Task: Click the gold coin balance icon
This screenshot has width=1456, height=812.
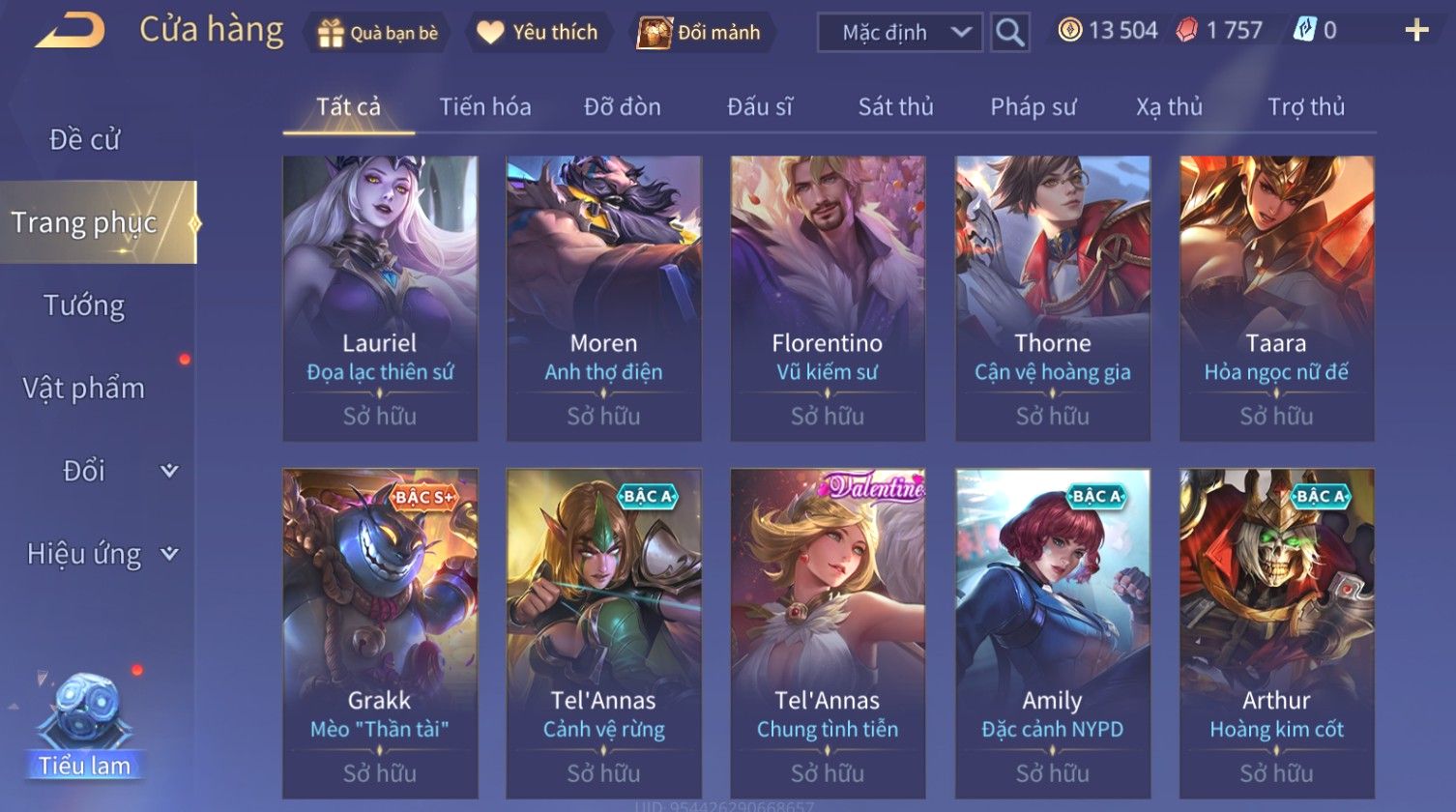Action: click(1069, 31)
